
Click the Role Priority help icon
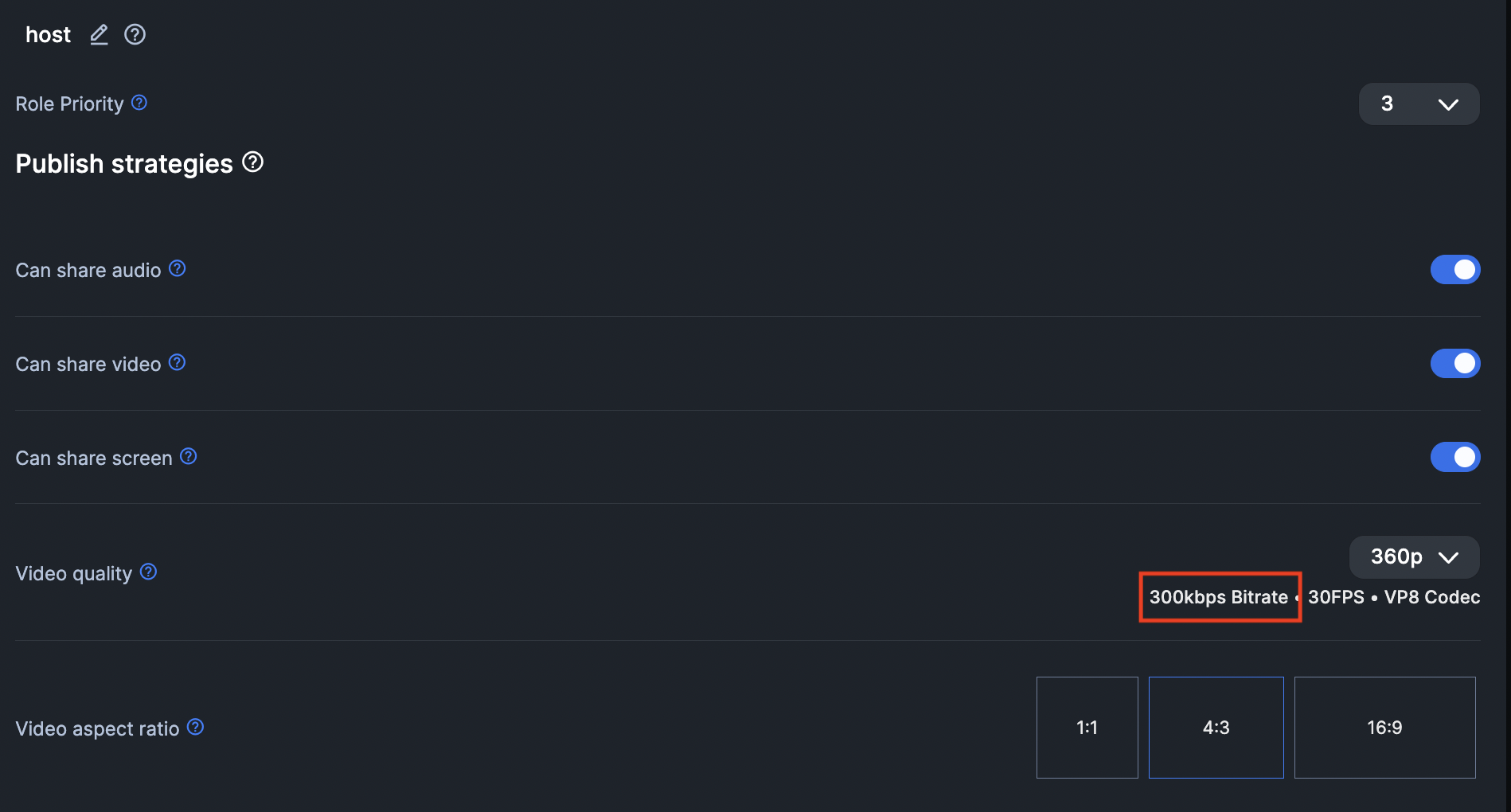139,102
